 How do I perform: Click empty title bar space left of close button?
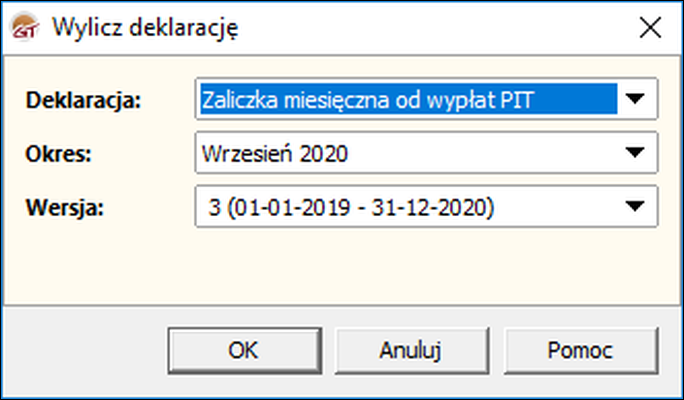coord(450,29)
